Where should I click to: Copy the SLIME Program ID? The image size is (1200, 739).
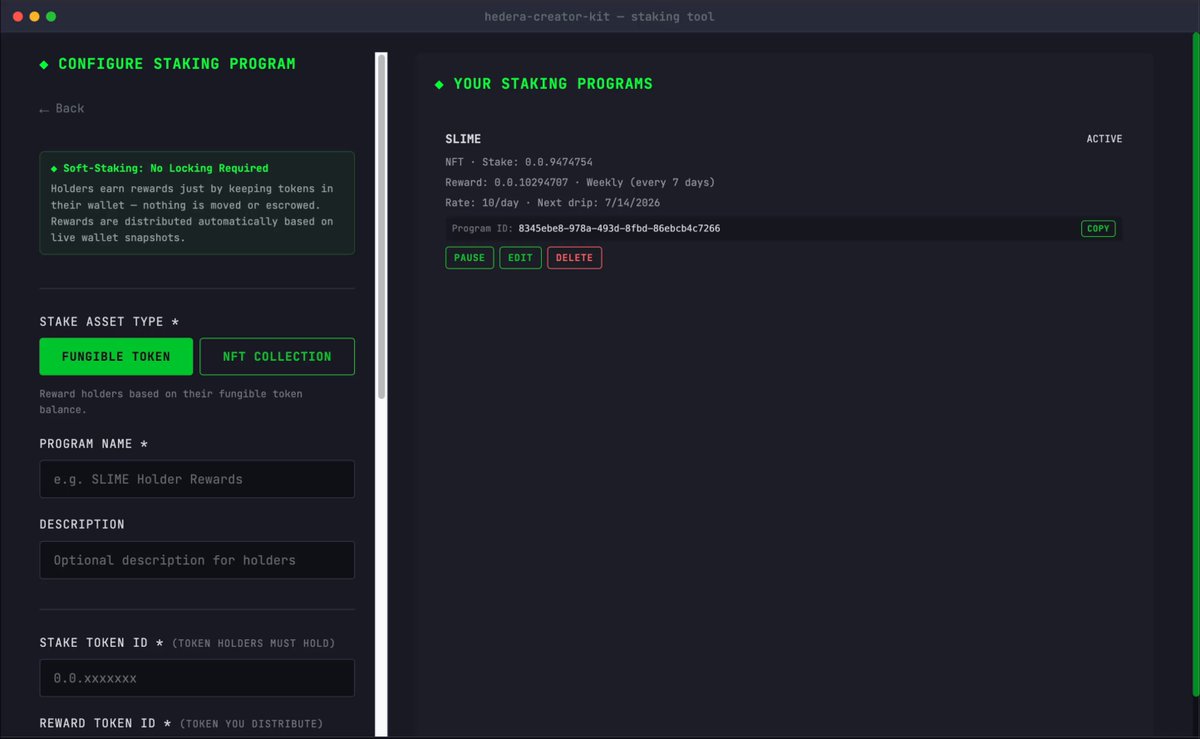(1098, 229)
